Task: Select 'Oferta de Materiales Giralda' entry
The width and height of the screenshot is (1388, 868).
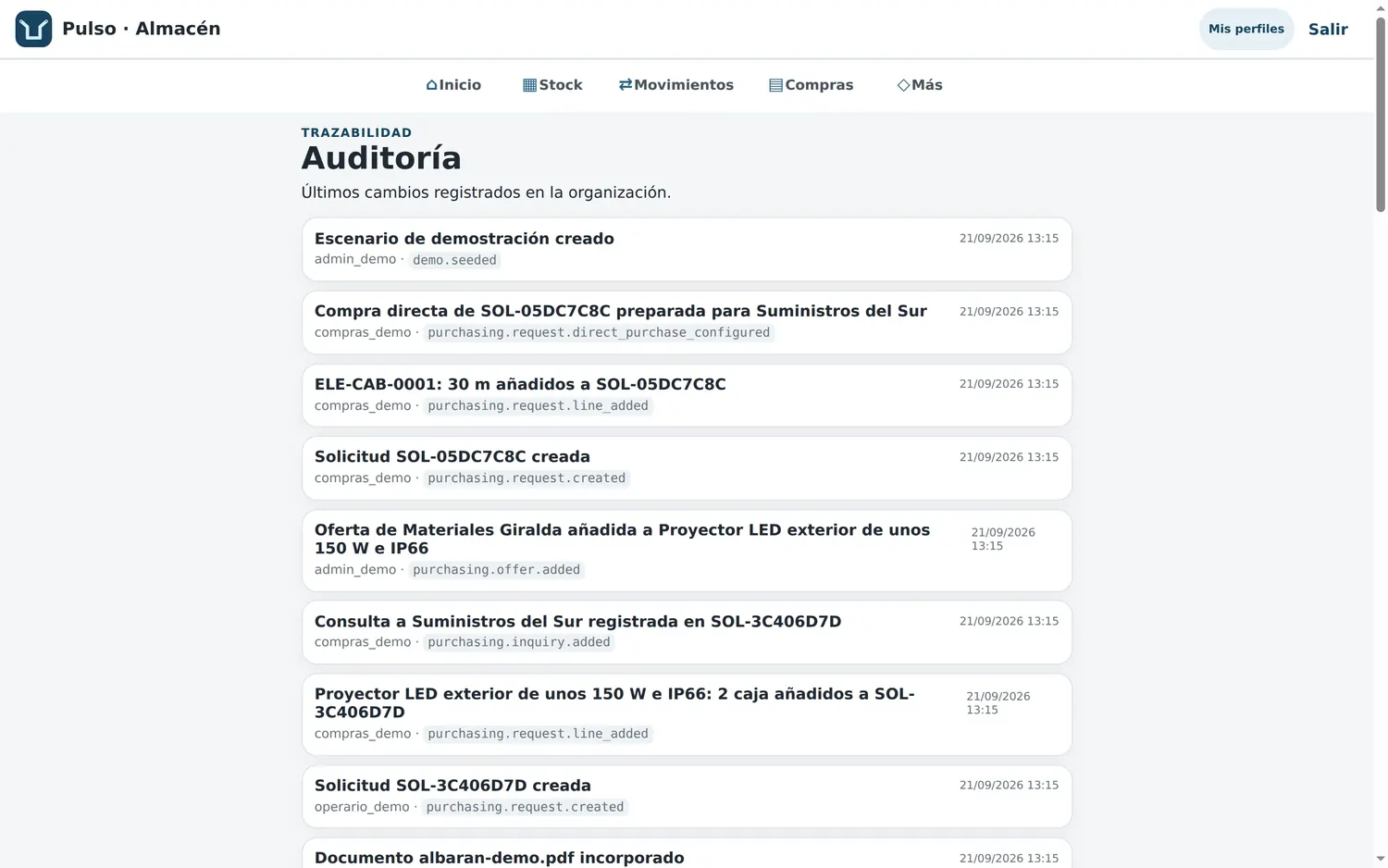Action: pos(687,551)
